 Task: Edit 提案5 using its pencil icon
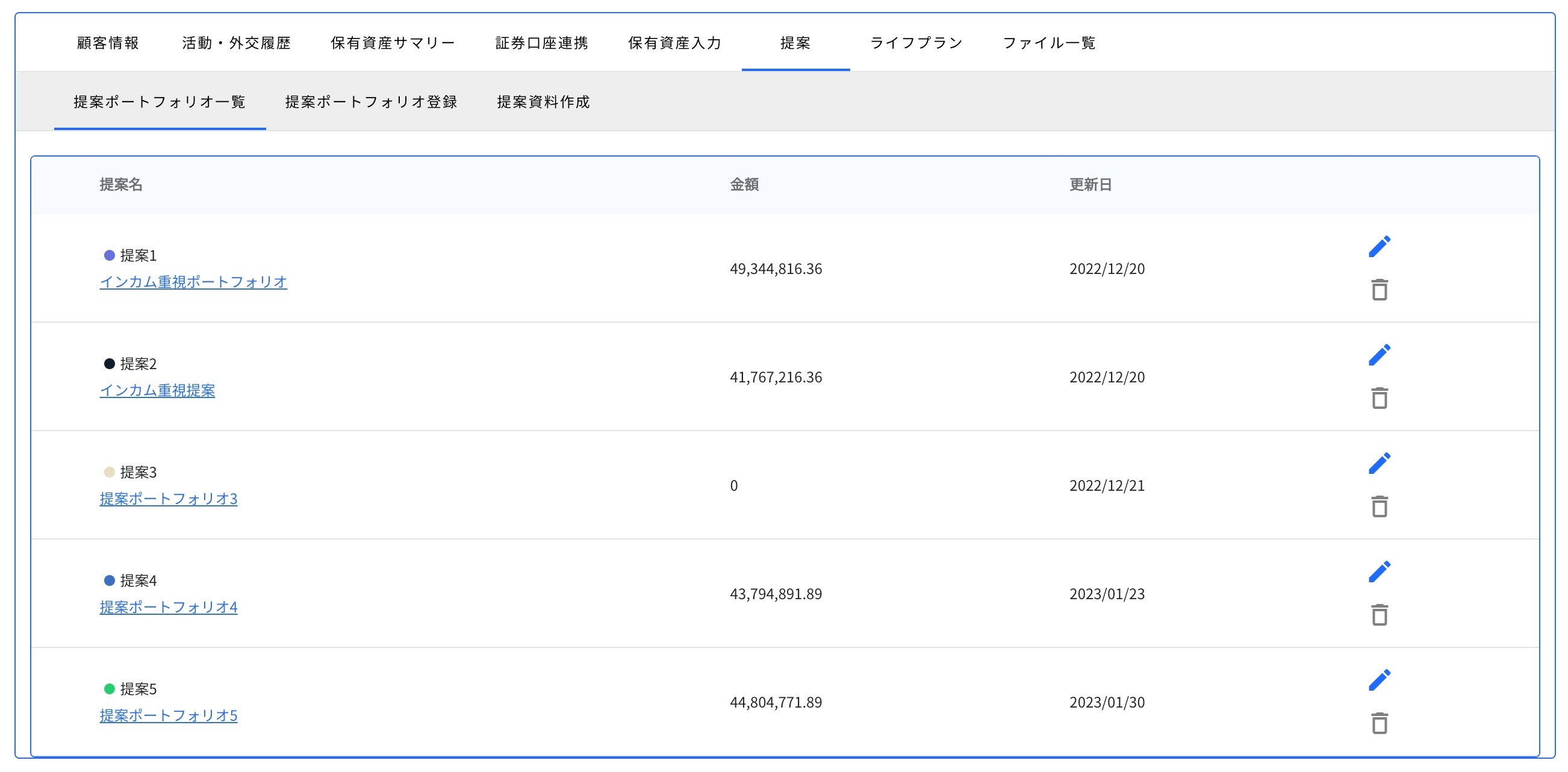tap(1380, 680)
